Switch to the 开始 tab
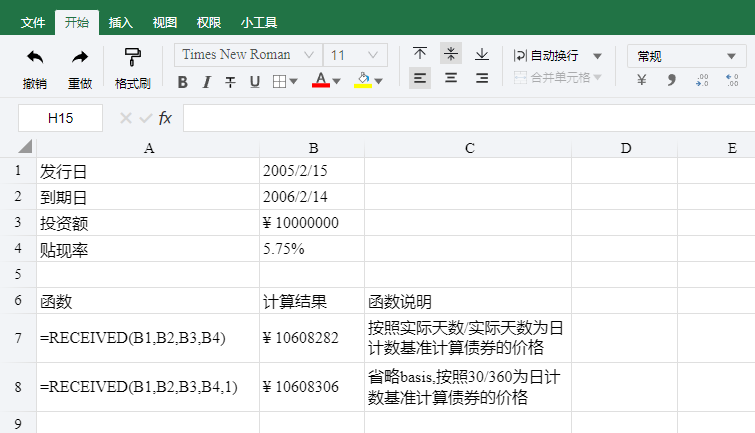 coord(77,23)
